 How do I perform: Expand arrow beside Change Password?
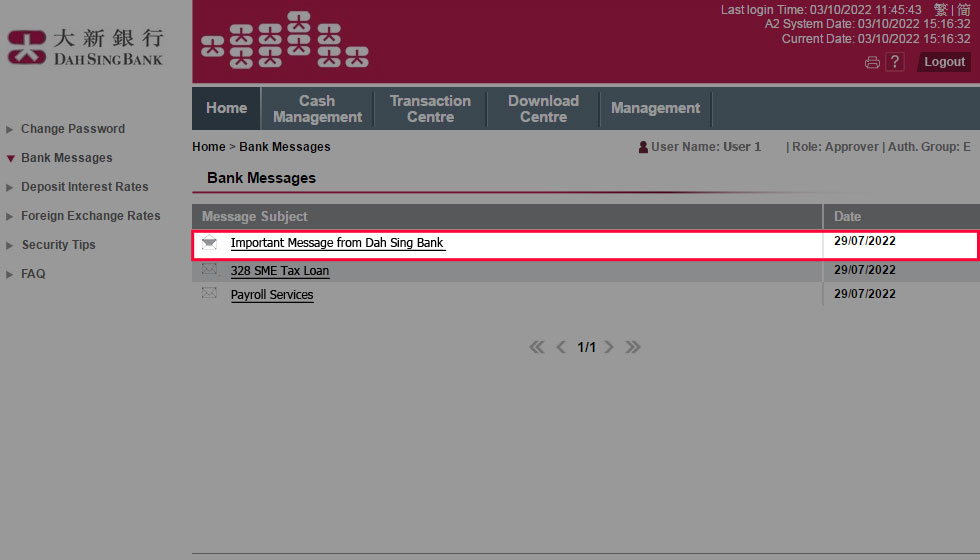(9, 129)
